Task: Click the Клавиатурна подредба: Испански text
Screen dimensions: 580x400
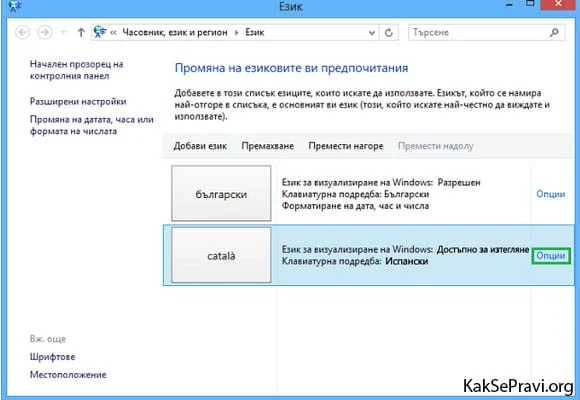Action: coord(355,261)
